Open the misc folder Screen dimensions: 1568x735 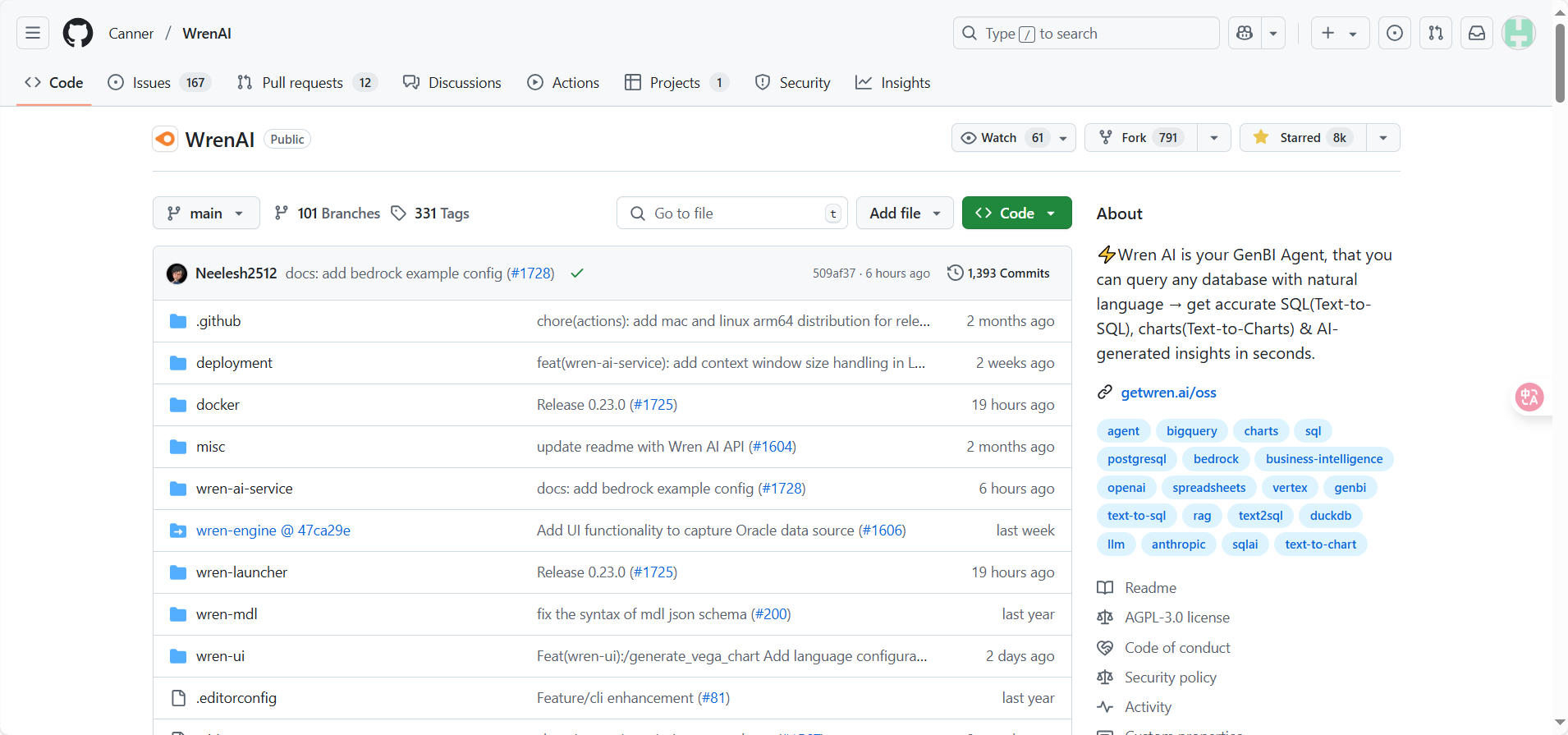click(x=210, y=447)
